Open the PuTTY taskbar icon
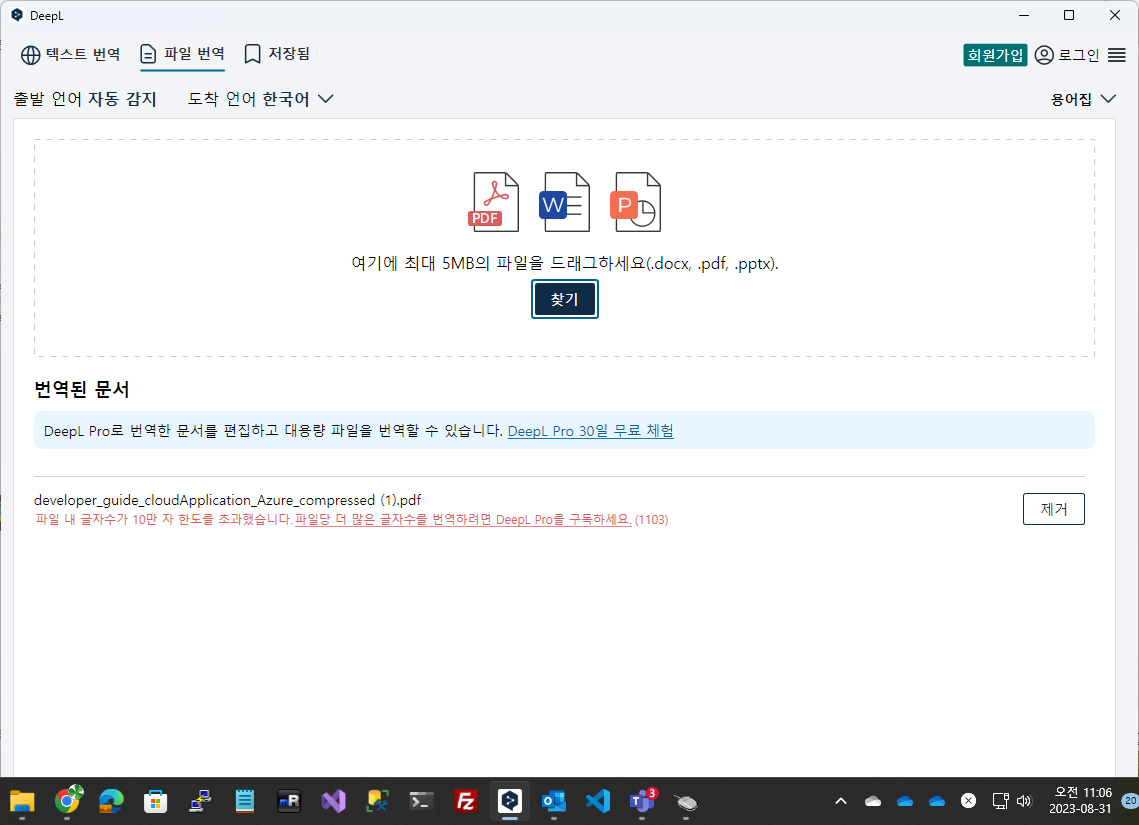The width and height of the screenshot is (1139, 825). point(200,801)
